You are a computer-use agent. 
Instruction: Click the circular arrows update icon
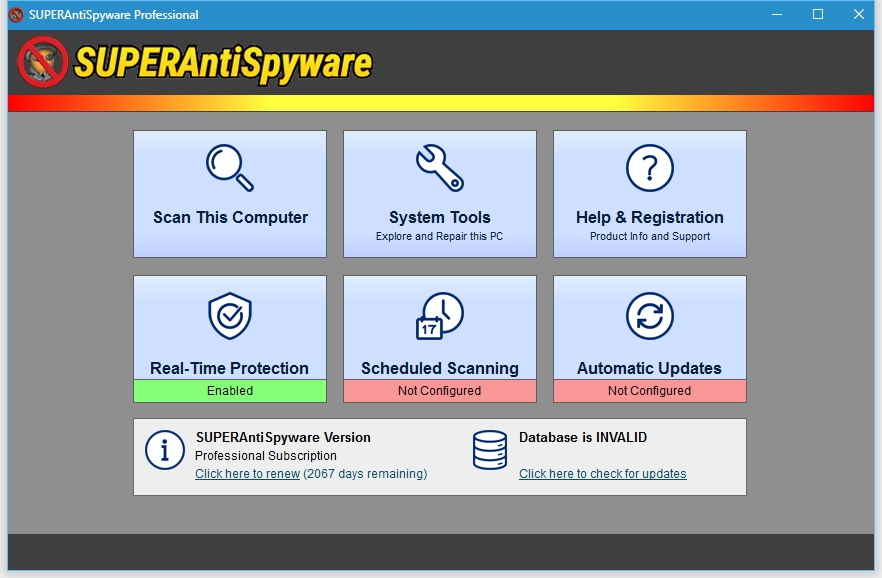[650, 317]
